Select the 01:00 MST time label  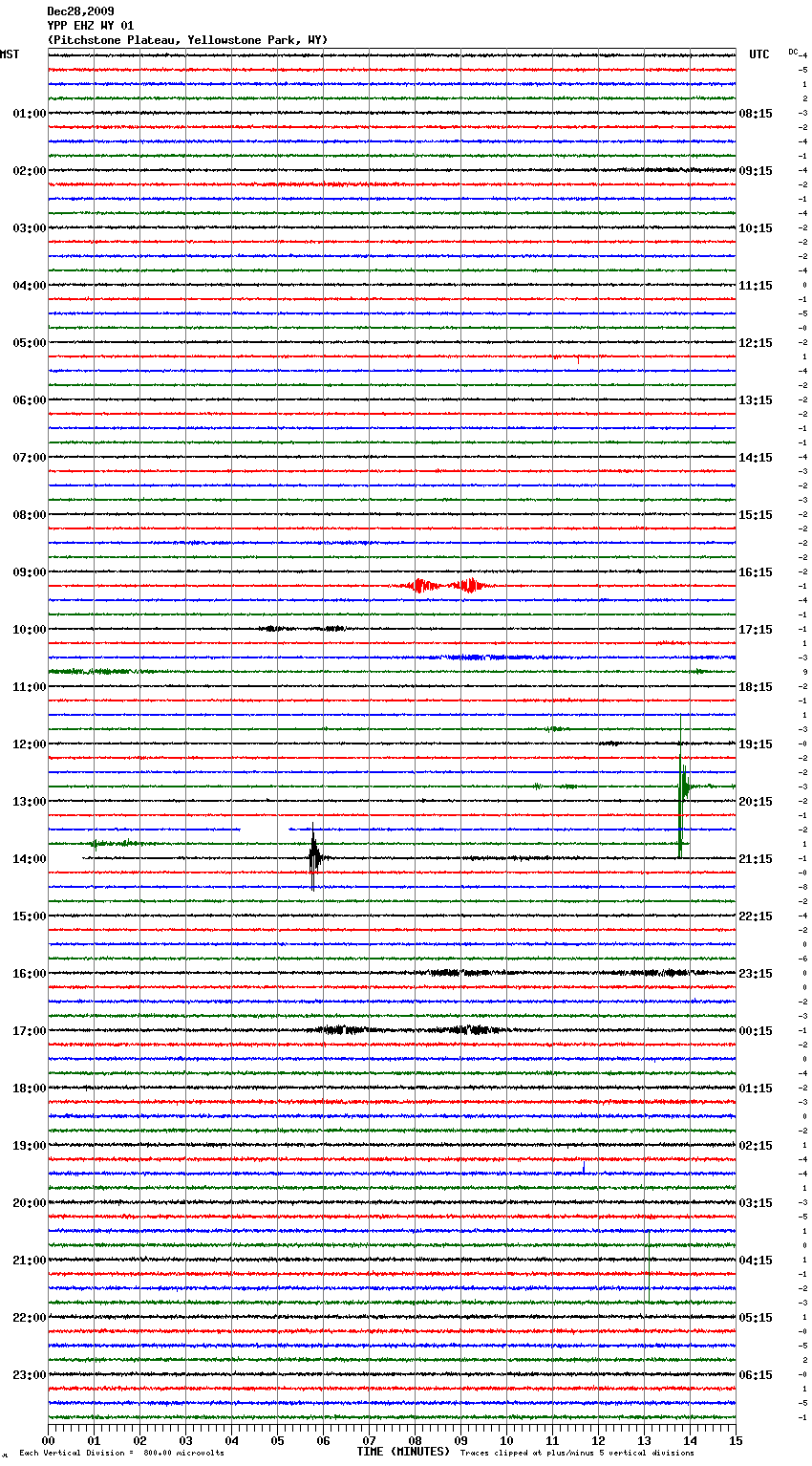[30, 114]
